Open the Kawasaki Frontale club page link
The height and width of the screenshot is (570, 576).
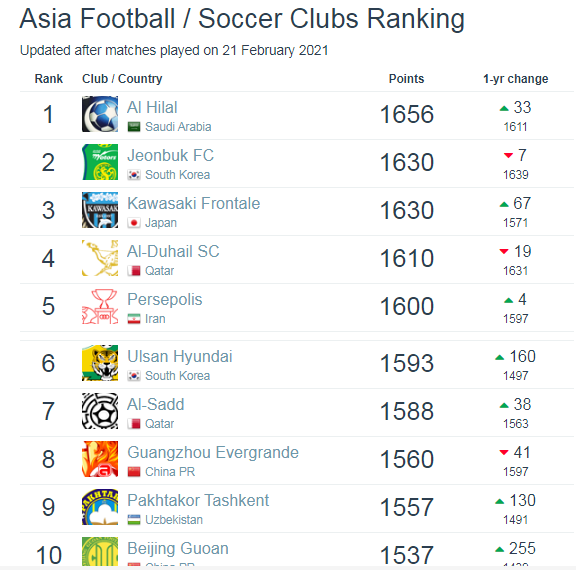[194, 203]
